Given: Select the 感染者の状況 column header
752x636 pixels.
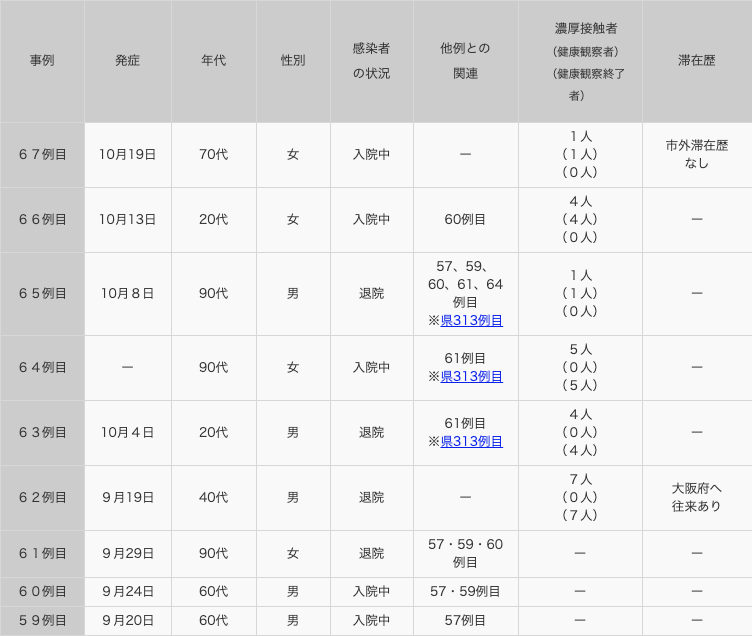Looking at the screenshot, I should click(371, 61).
